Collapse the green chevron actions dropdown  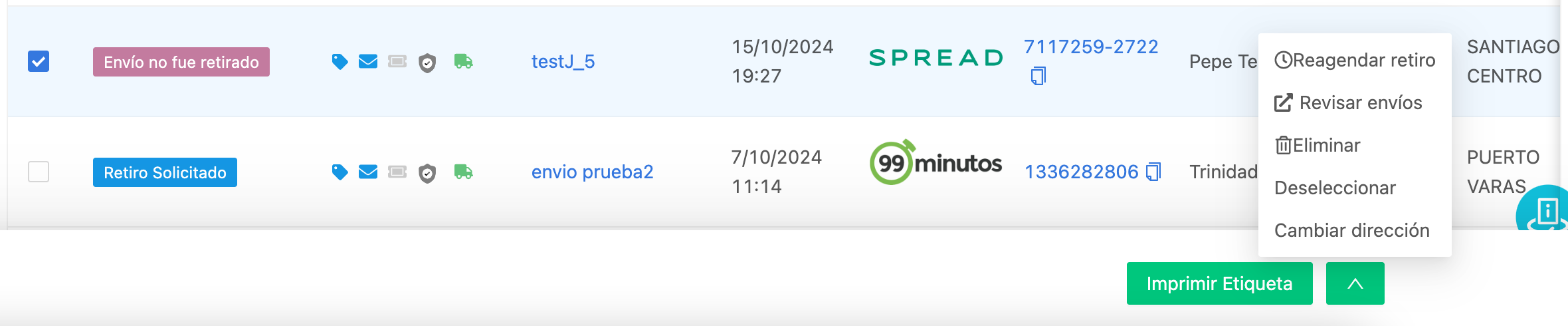tap(1355, 283)
